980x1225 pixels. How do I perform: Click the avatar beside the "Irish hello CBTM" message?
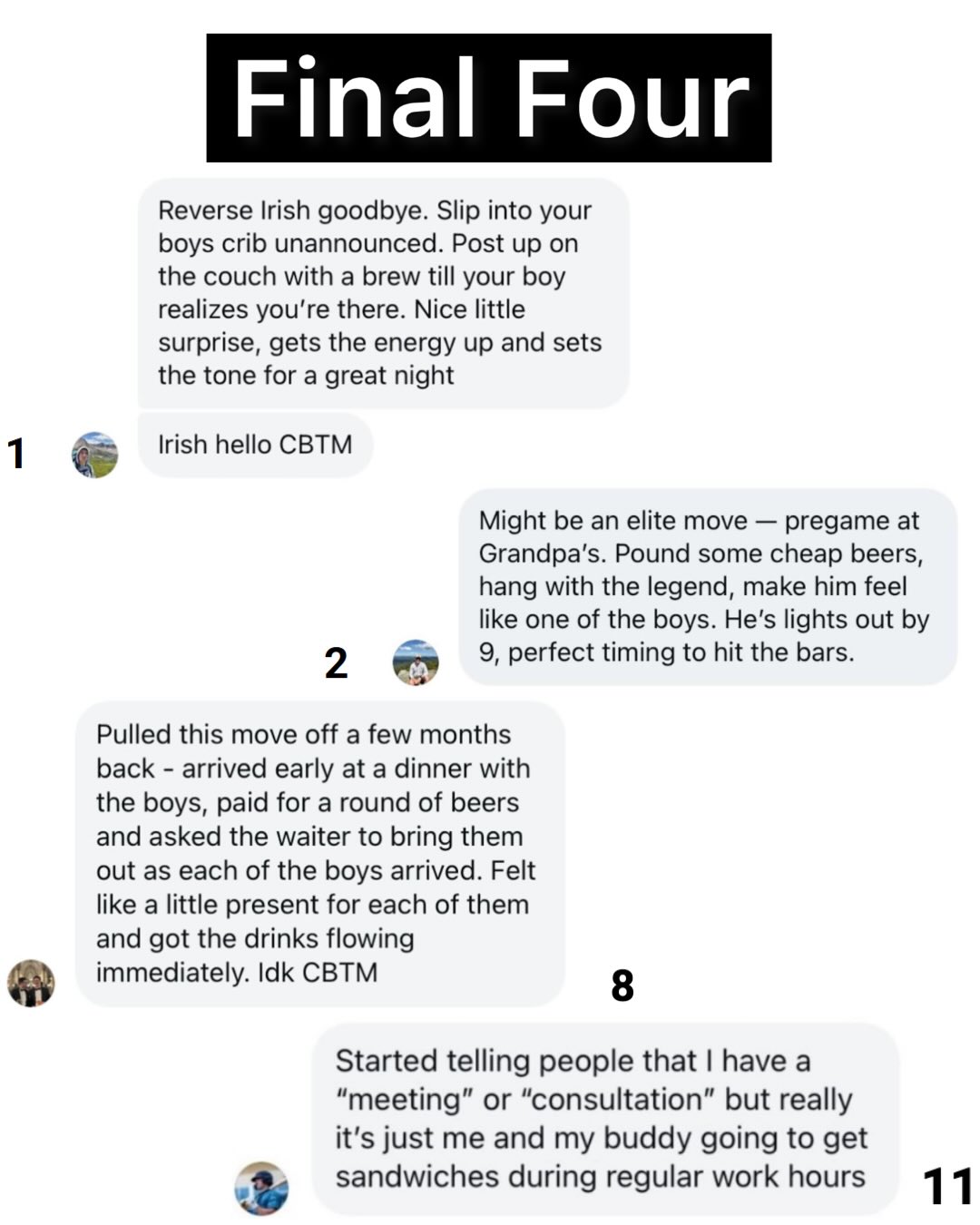pos(94,455)
